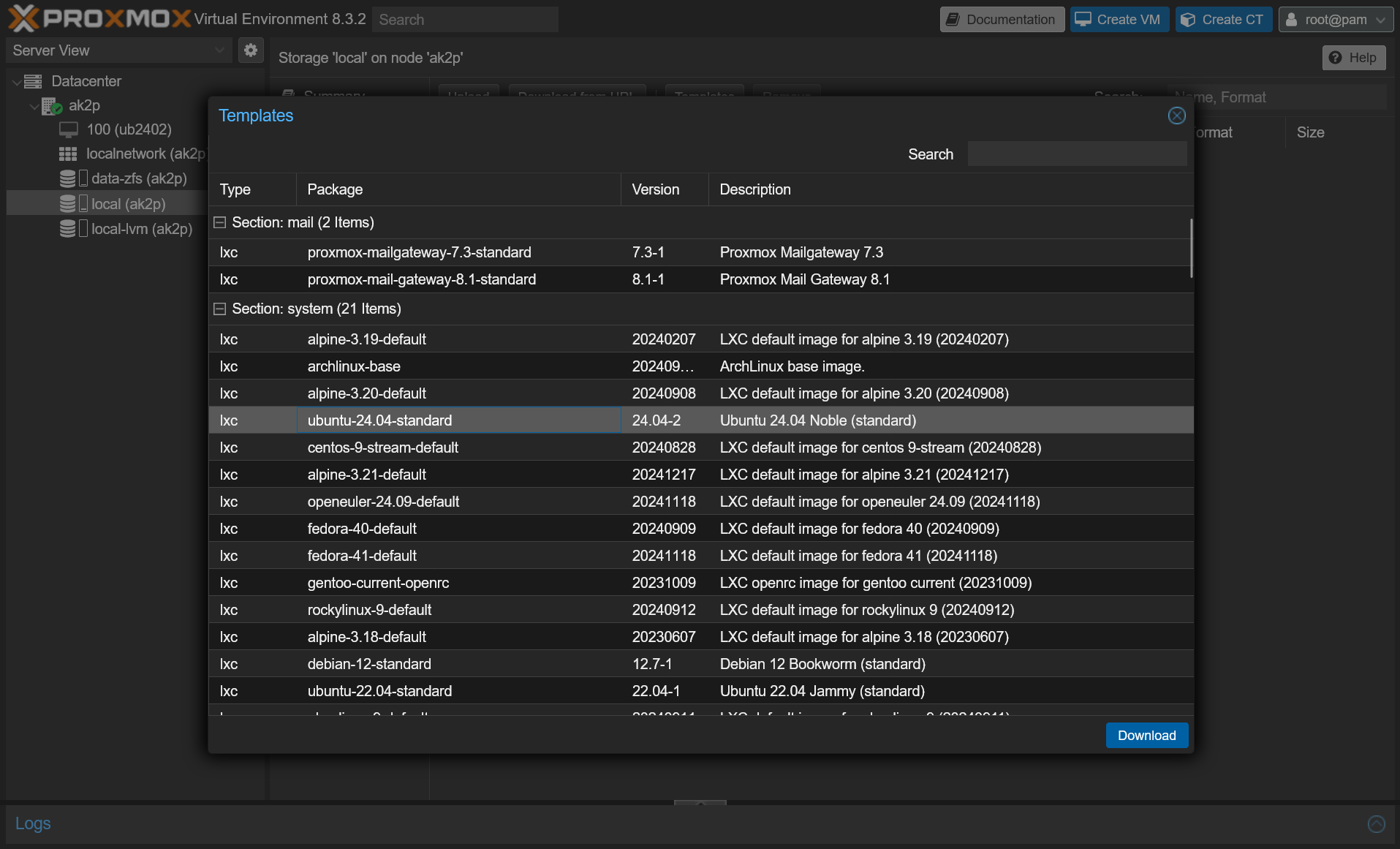The width and height of the screenshot is (1400, 849).
Task: Click the Name, Format search box
Action: coord(1276,97)
